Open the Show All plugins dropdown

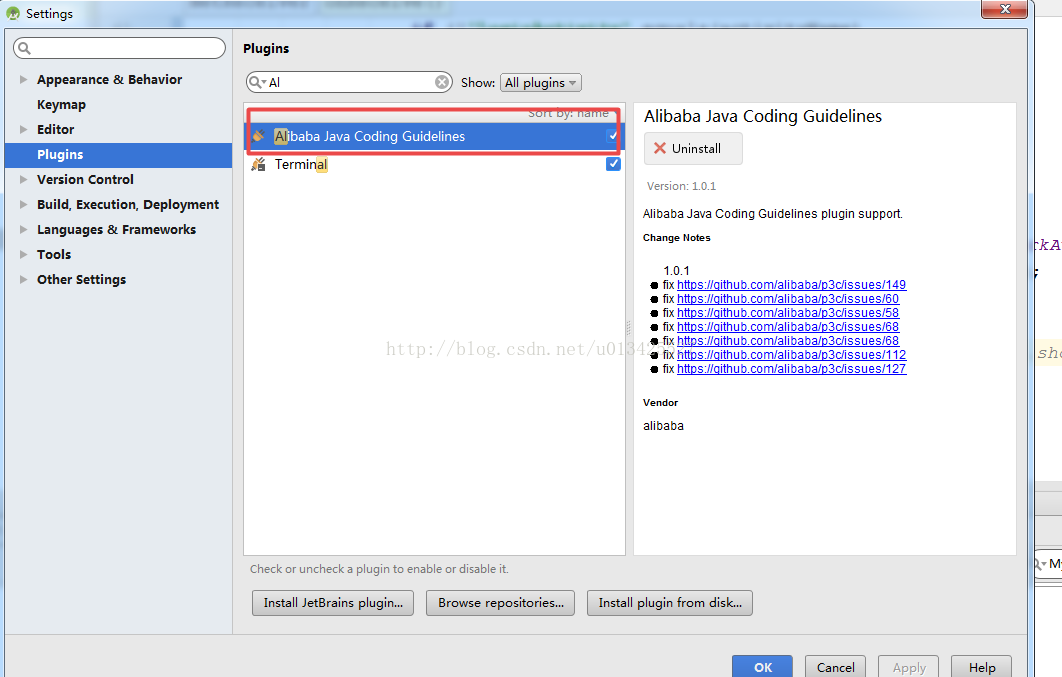pos(540,83)
